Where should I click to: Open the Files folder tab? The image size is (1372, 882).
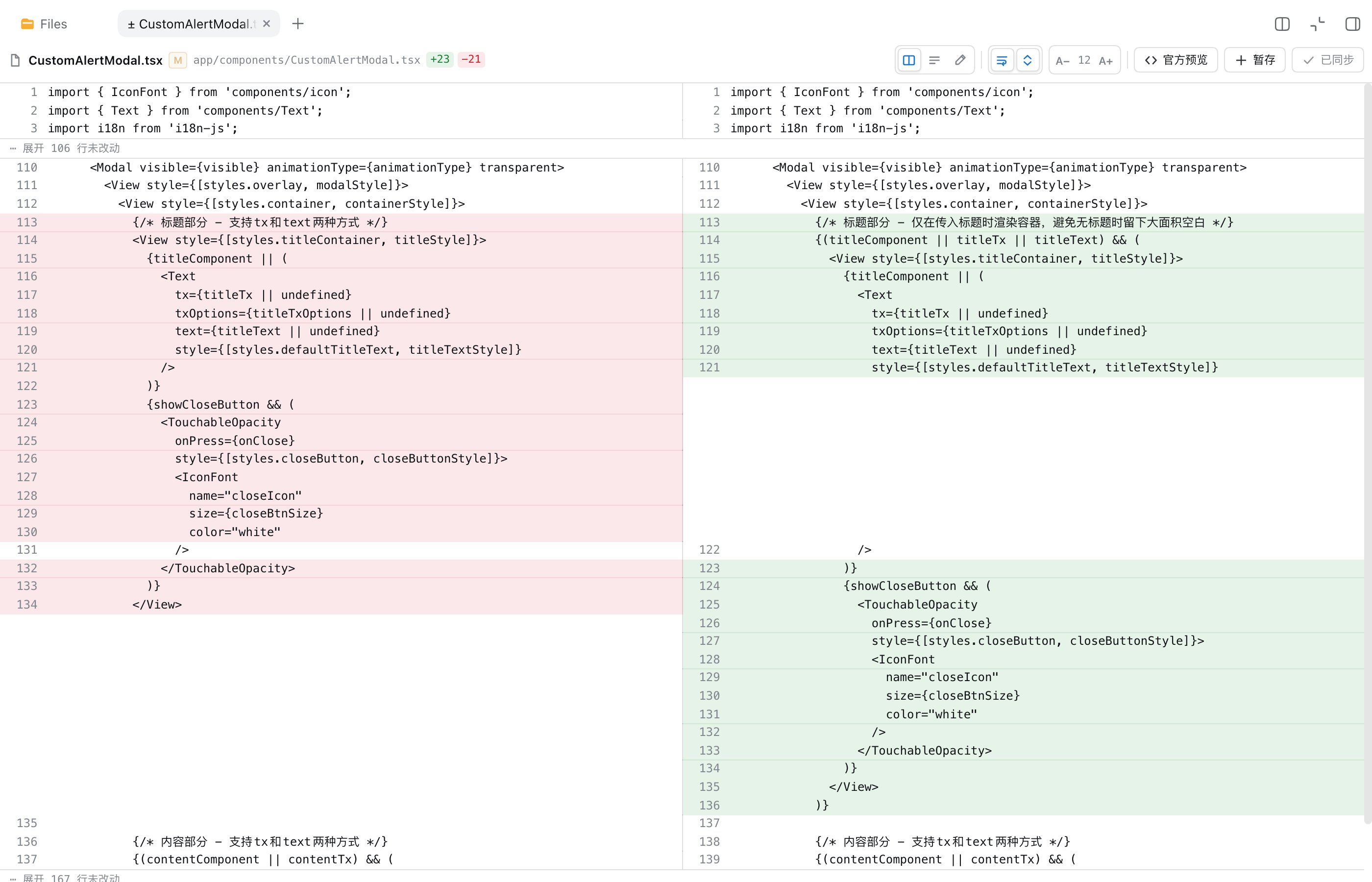pos(44,24)
